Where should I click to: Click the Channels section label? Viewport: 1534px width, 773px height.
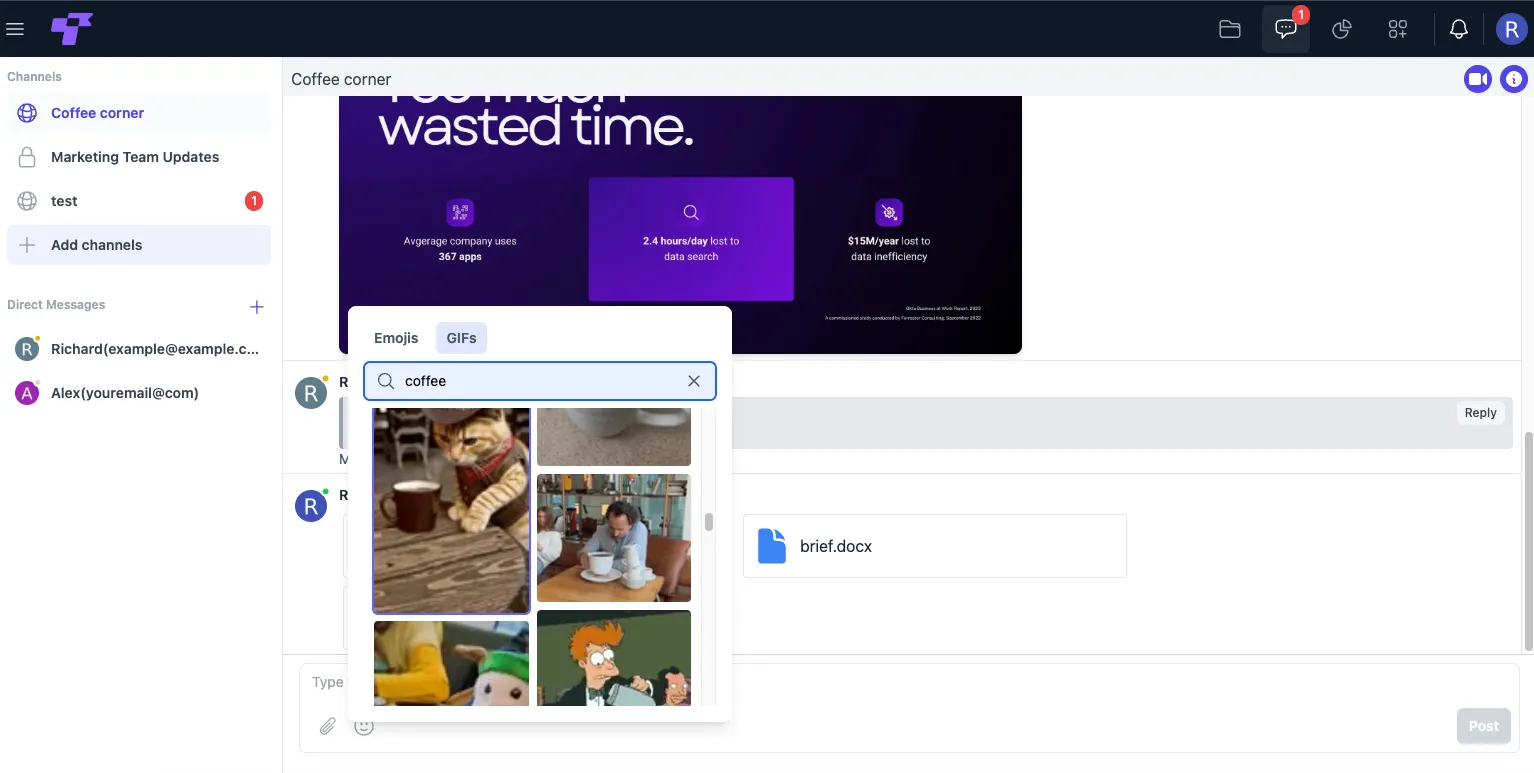pyautogui.click(x=34, y=77)
